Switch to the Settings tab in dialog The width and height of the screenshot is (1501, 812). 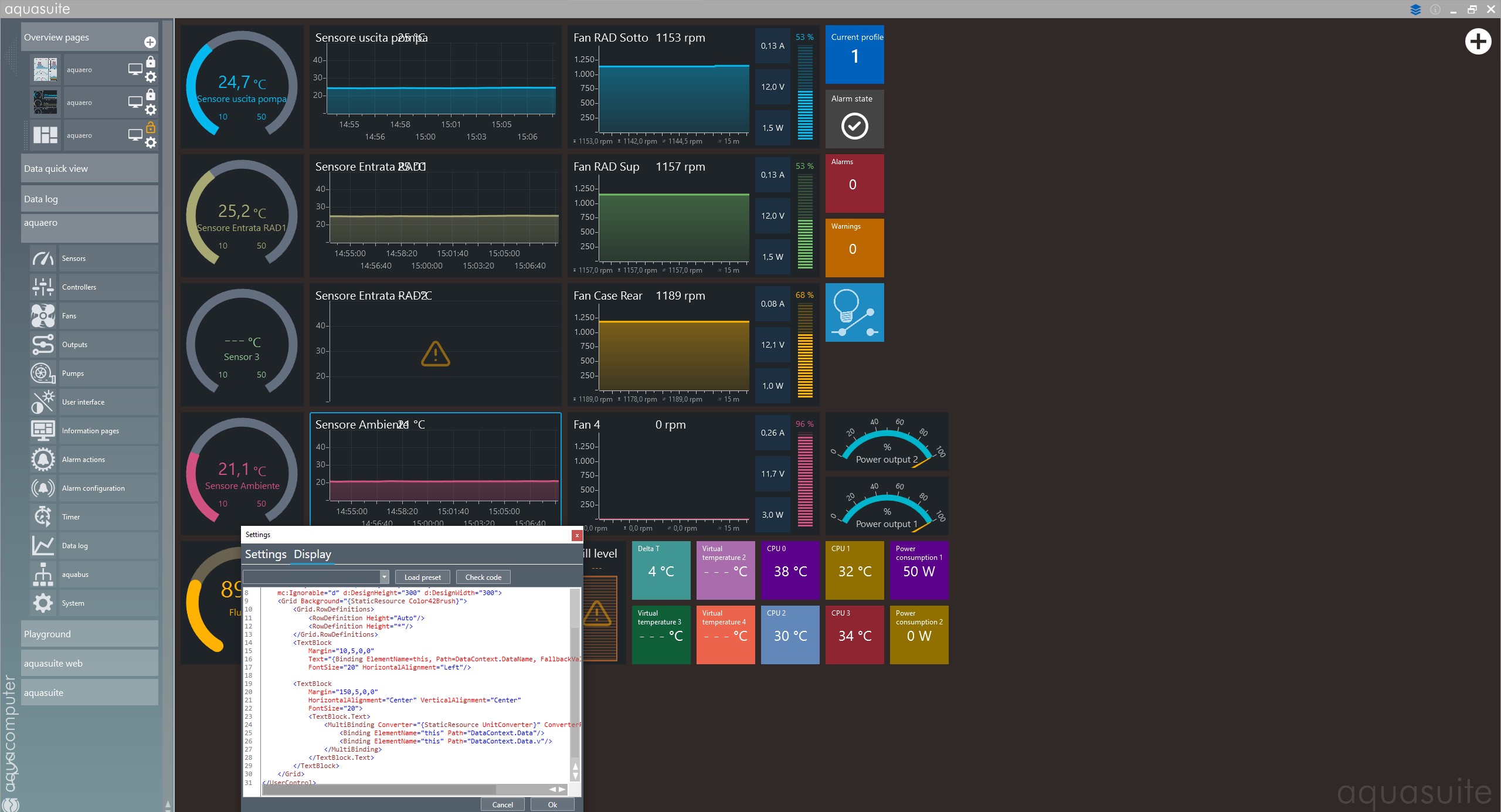point(266,555)
